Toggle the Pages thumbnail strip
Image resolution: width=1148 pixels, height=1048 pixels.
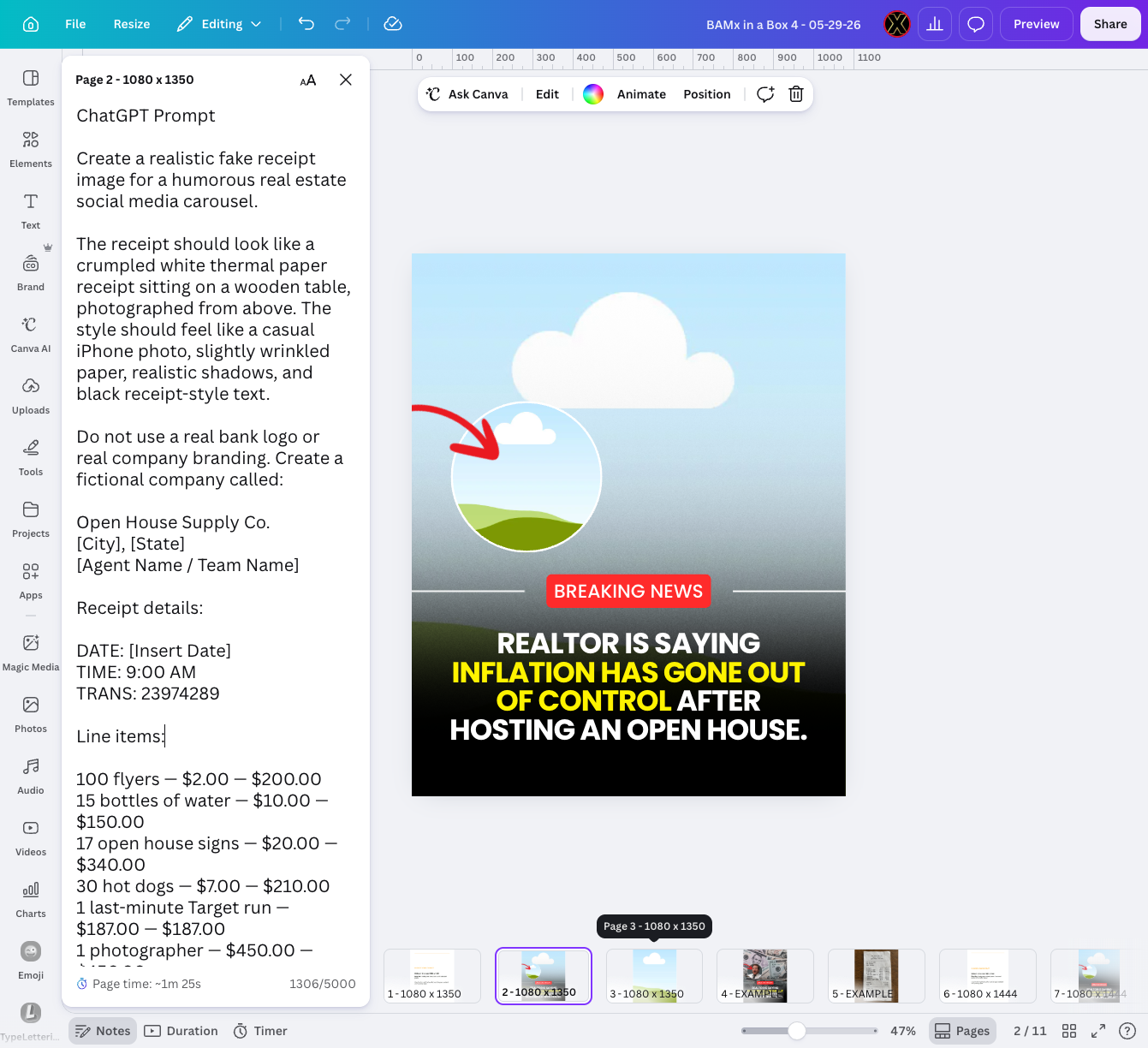(962, 1031)
